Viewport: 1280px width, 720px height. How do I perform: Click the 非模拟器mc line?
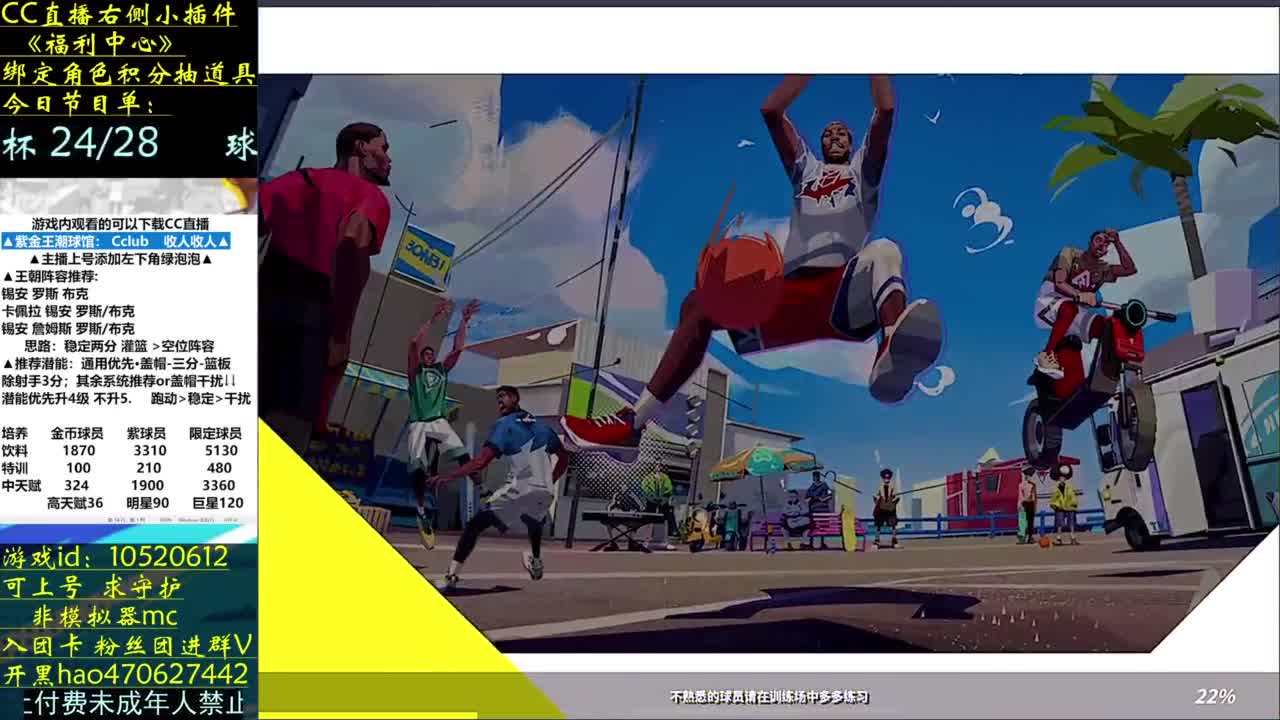[x=105, y=616]
